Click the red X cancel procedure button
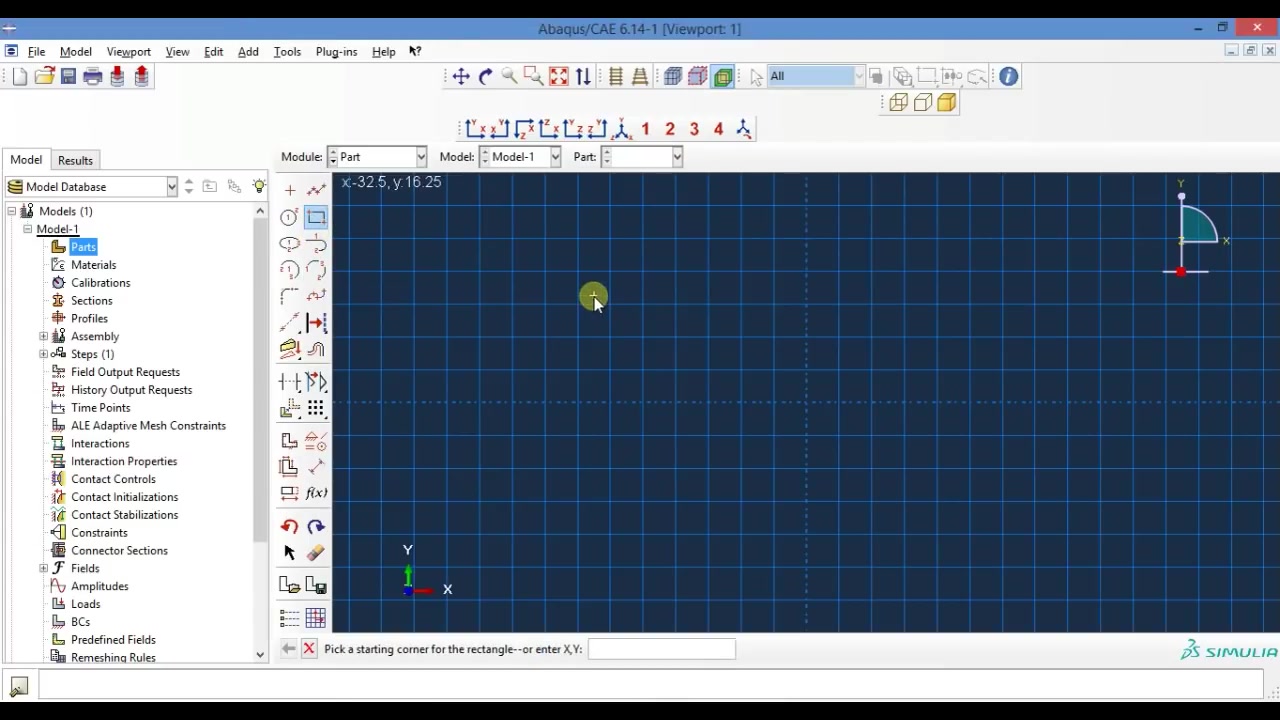 [x=309, y=649]
